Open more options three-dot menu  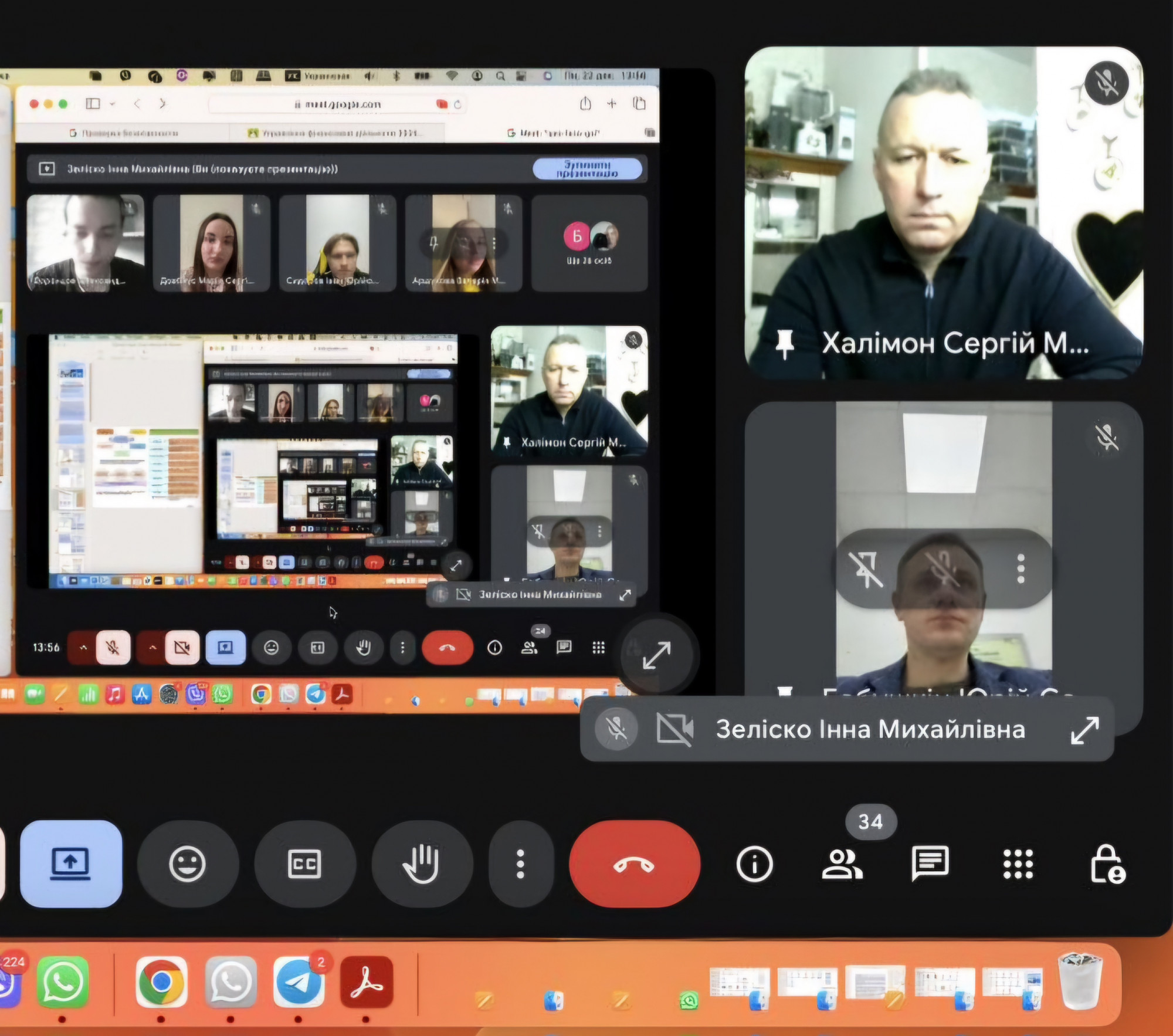pyautogui.click(x=520, y=864)
